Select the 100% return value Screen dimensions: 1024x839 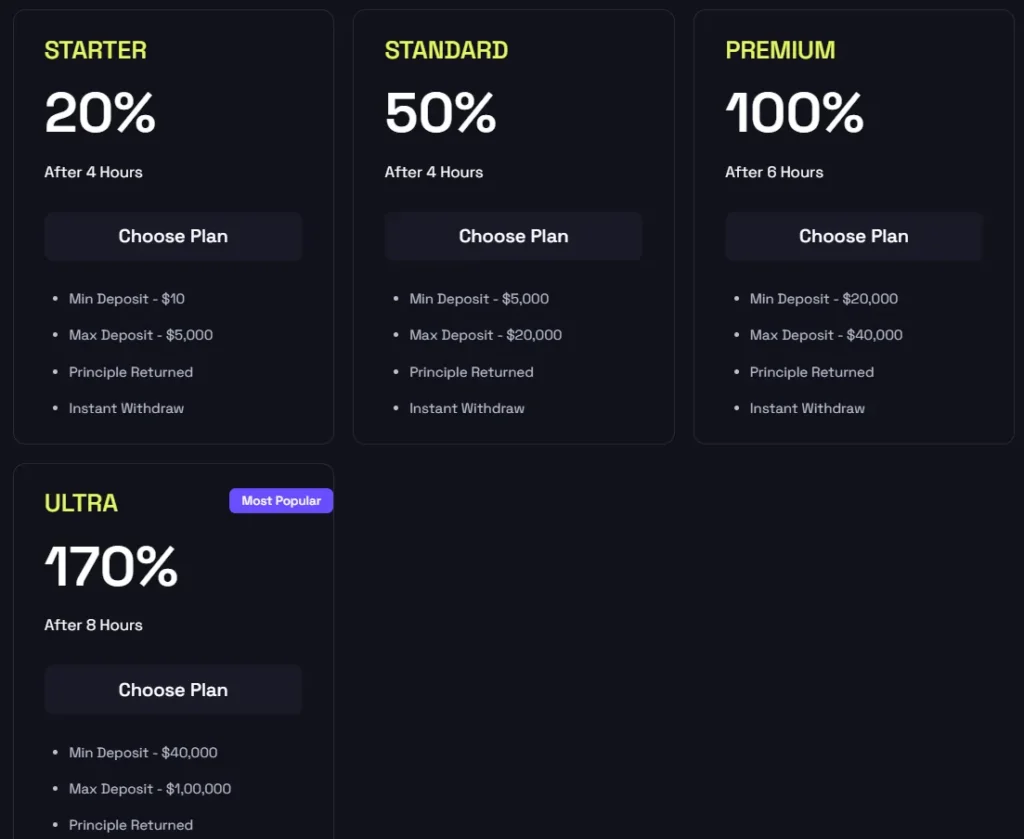coord(794,113)
